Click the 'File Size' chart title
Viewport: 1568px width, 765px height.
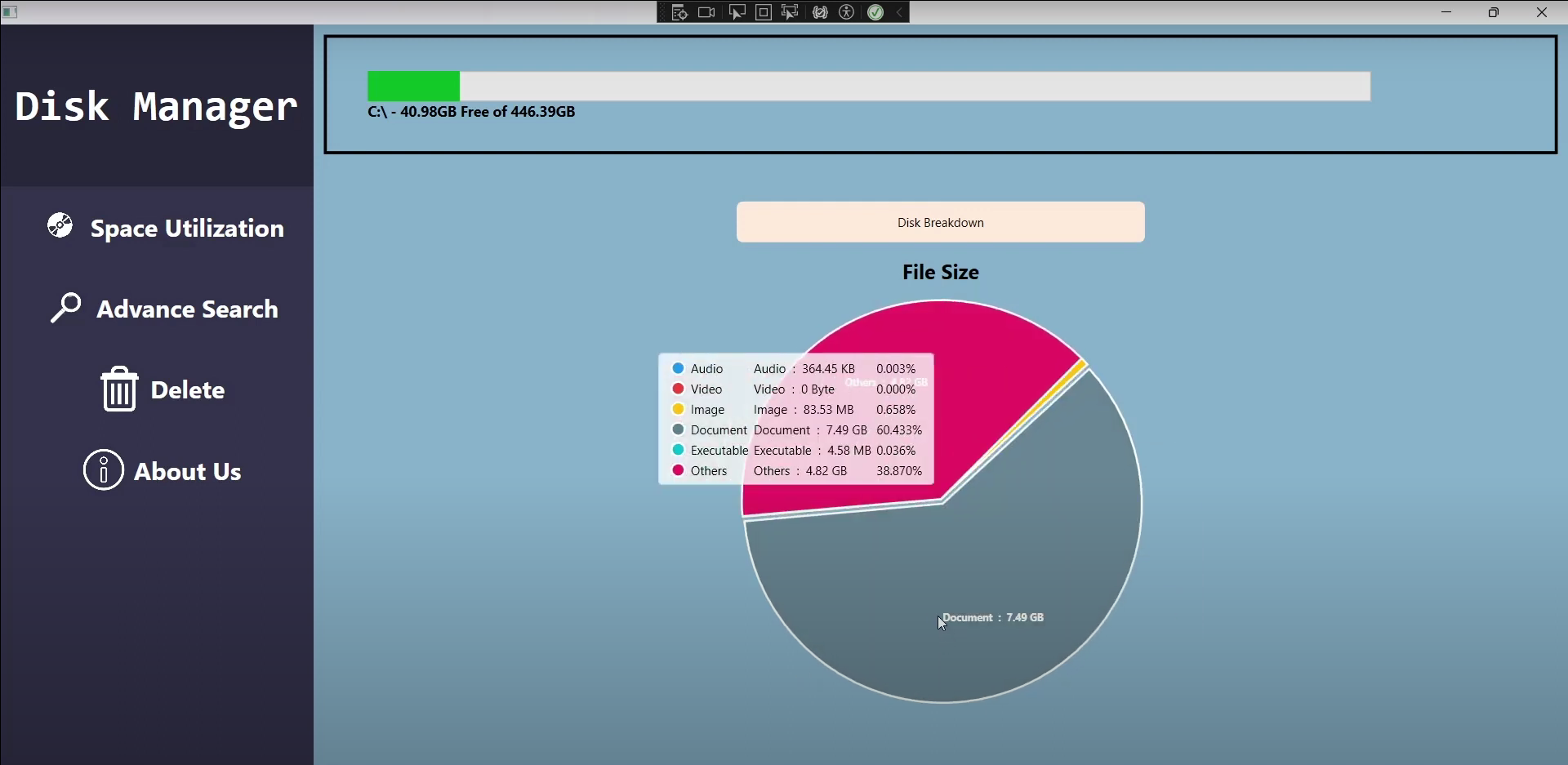tap(941, 272)
